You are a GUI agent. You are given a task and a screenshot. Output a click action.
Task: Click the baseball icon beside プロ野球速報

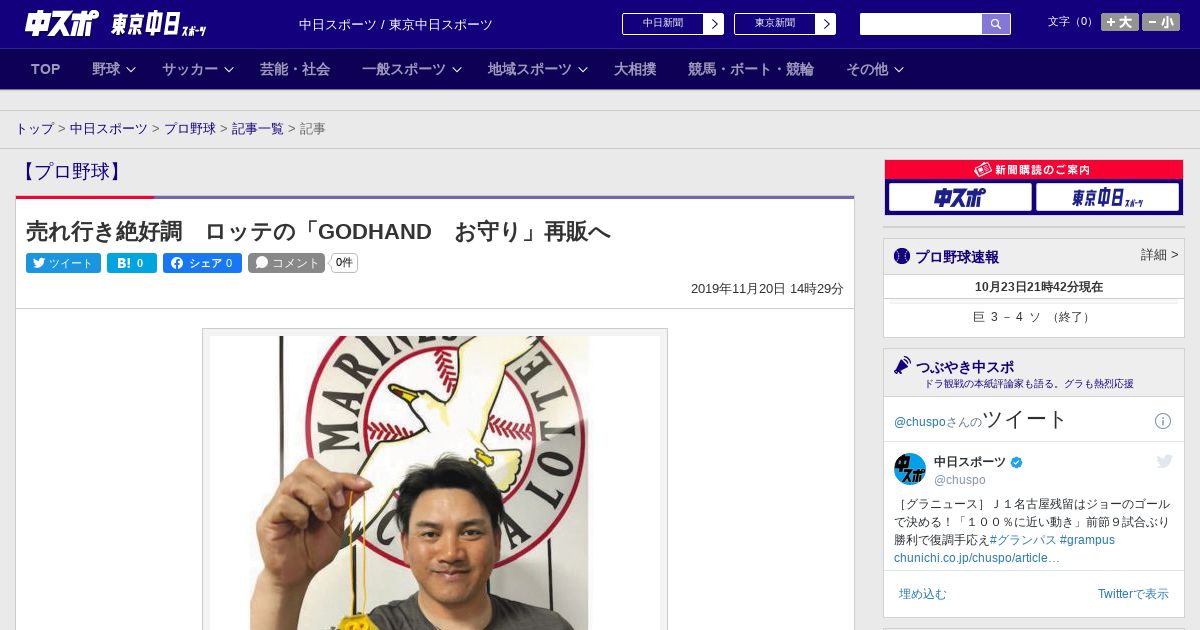click(x=902, y=256)
